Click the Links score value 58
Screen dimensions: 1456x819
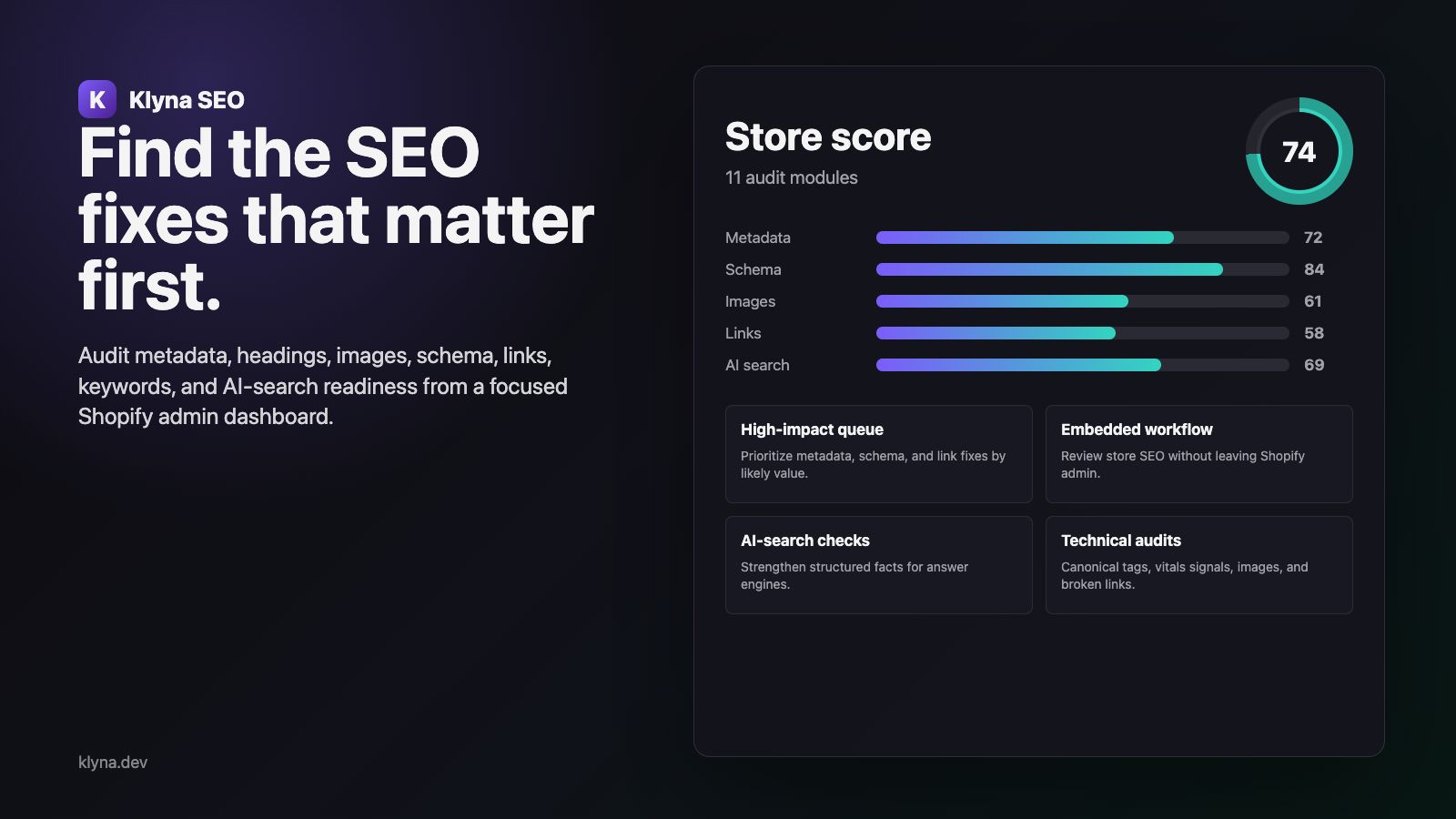pyautogui.click(x=1314, y=333)
